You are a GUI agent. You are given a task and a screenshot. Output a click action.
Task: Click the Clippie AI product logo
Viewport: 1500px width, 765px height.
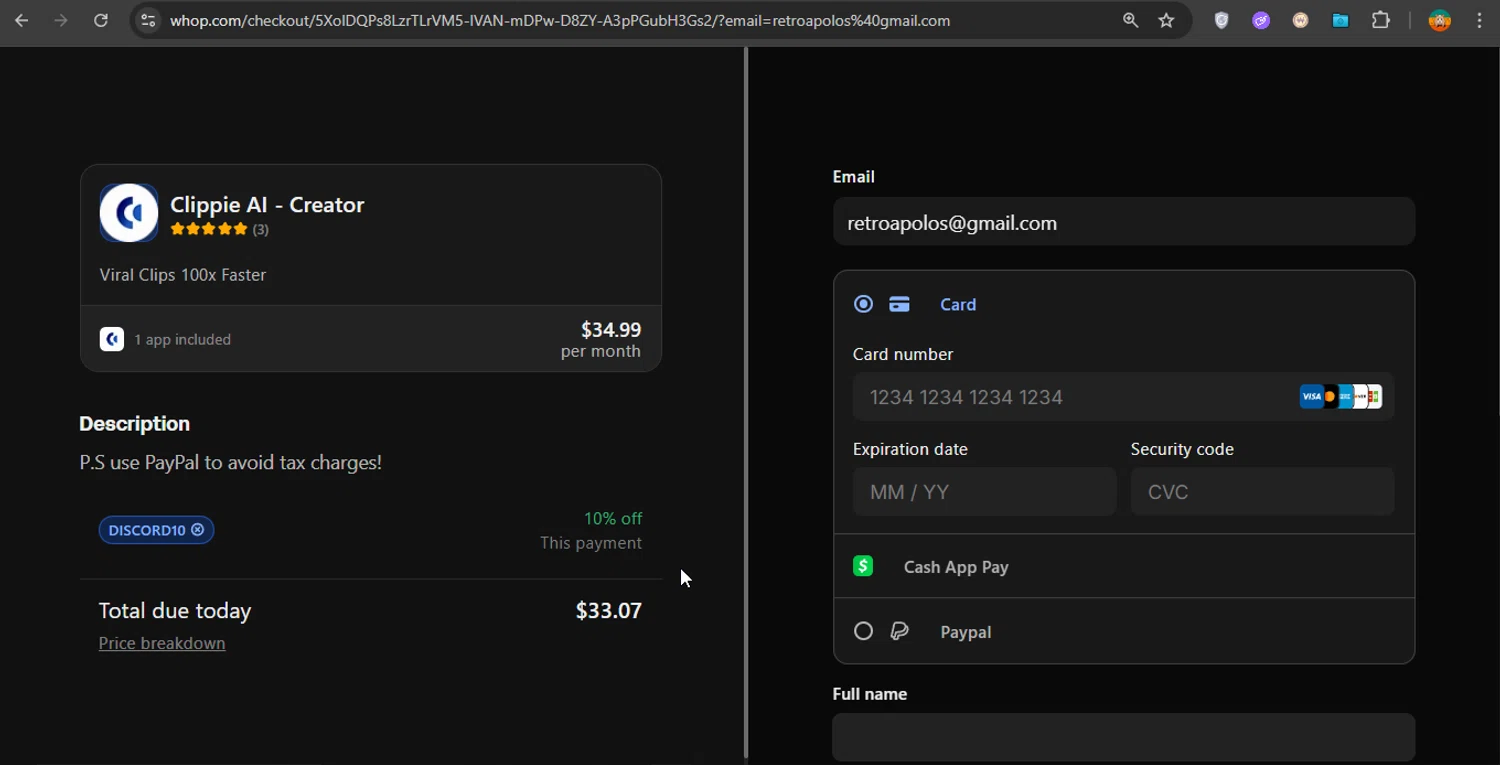point(129,212)
